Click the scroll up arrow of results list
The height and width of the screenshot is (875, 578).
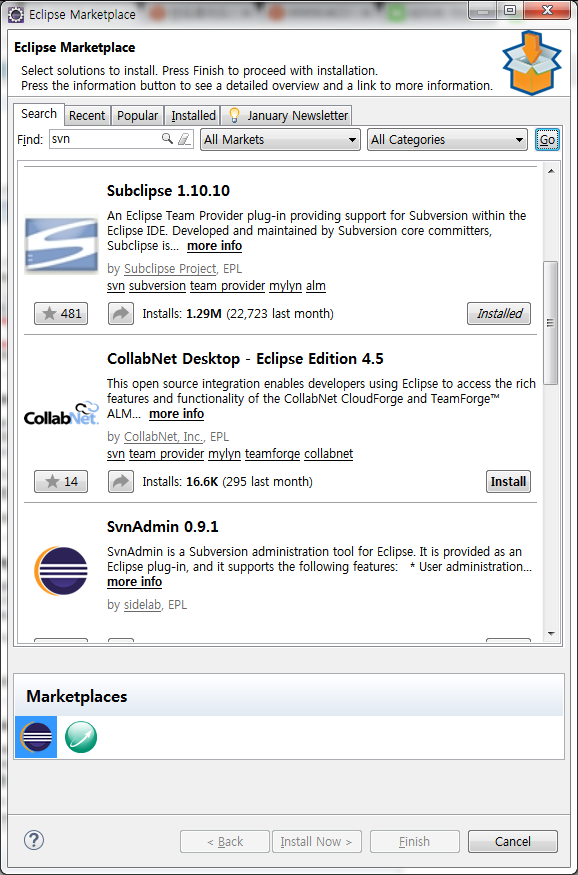[x=551, y=171]
